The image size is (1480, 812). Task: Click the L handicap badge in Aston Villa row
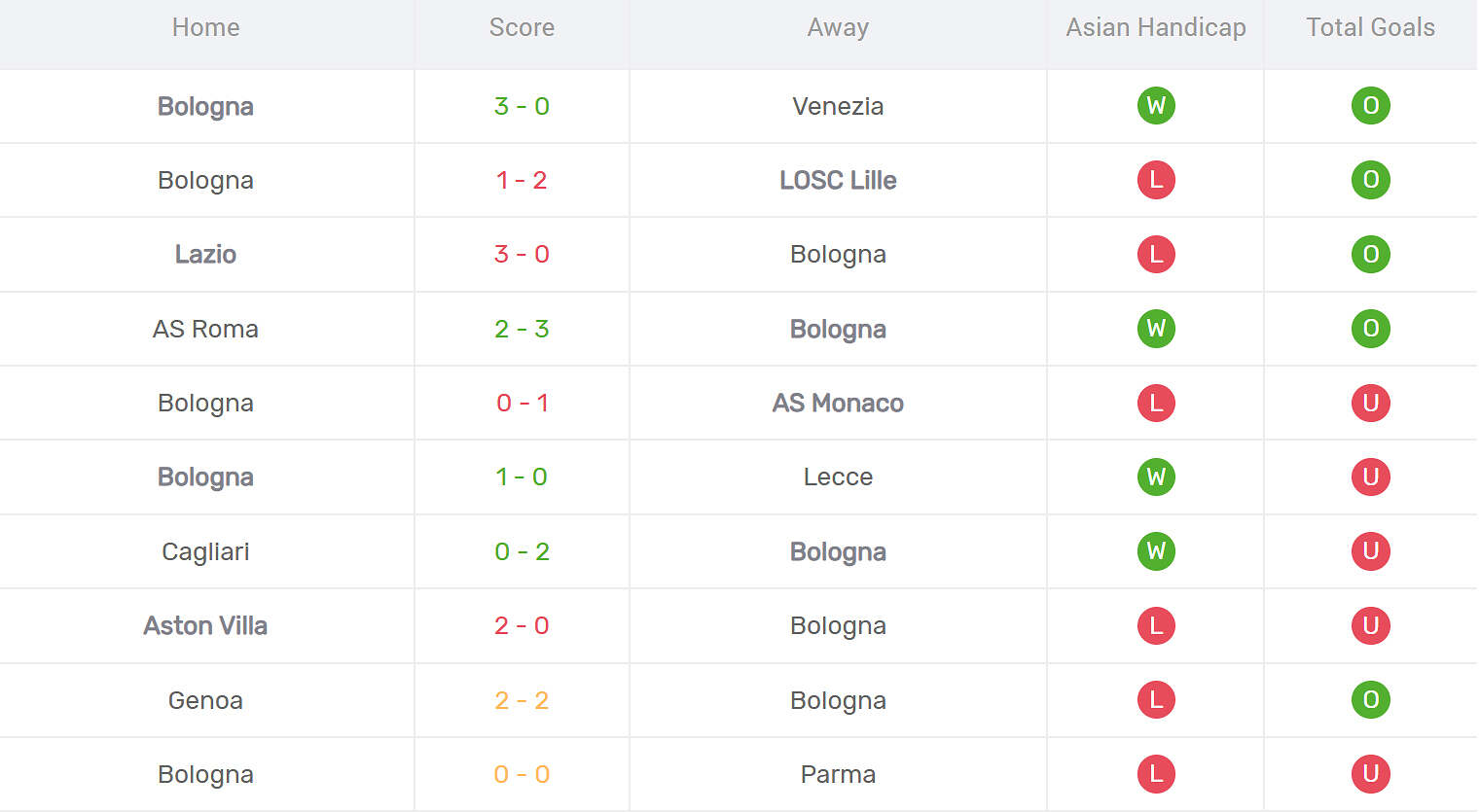(x=1156, y=625)
